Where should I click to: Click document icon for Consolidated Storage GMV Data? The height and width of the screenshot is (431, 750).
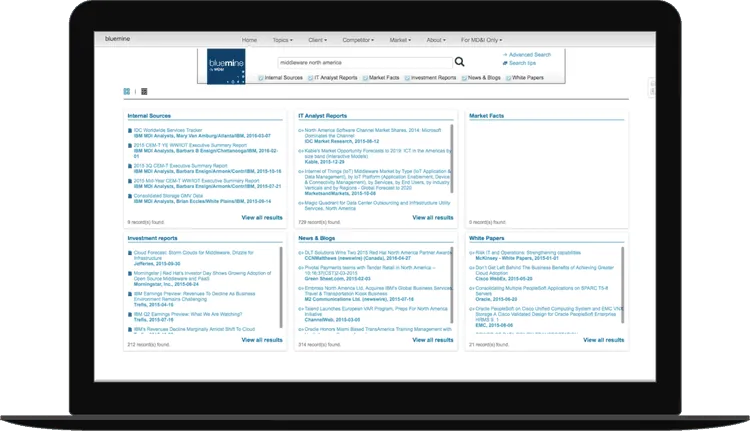(130, 196)
